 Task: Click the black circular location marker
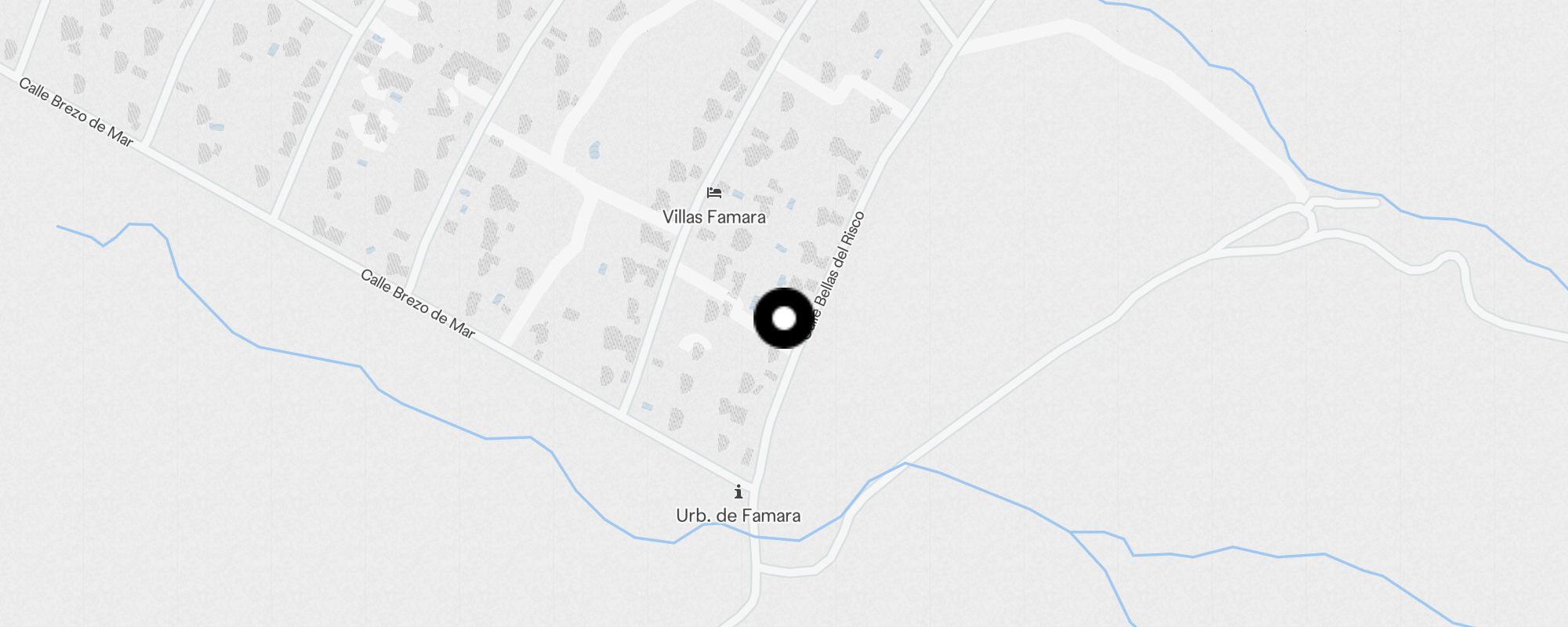tap(784, 318)
